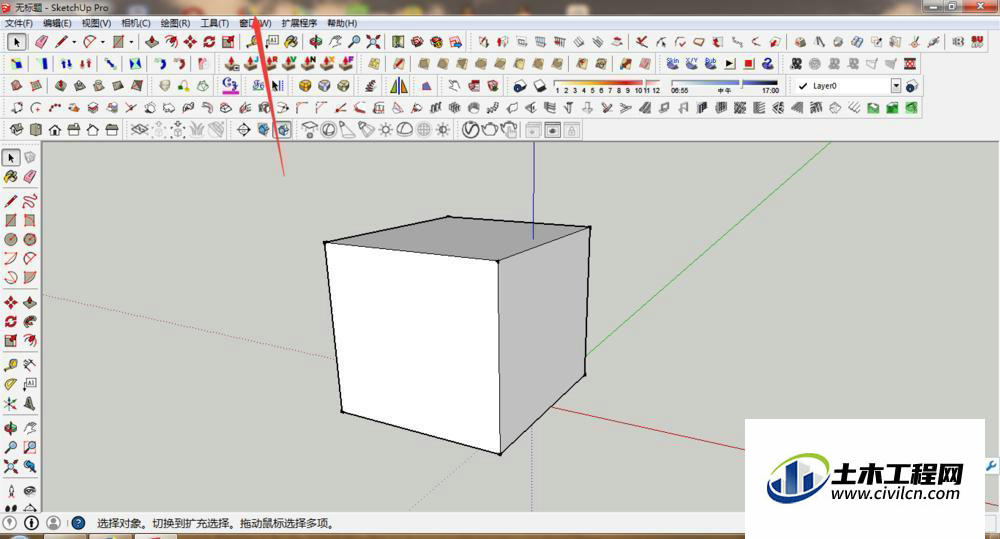Select the Axes tool in the left toolbar
This screenshot has width=1000, height=539.
click(x=11, y=403)
